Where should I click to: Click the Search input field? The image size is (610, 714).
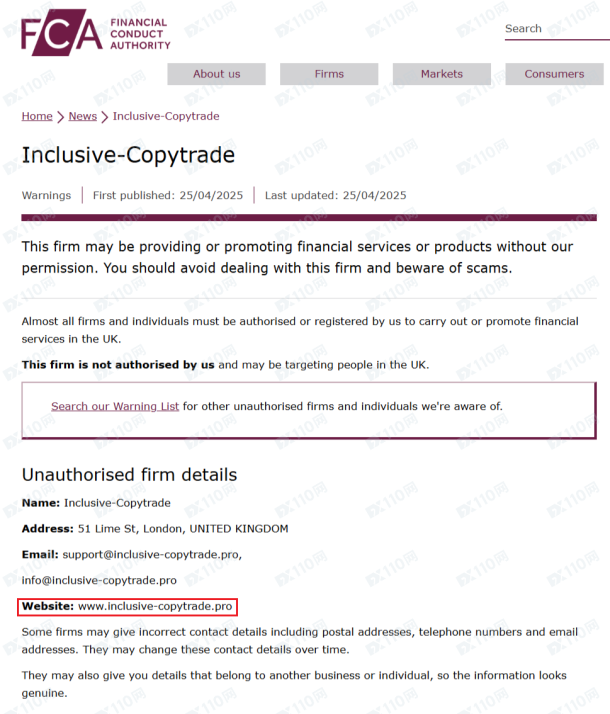tap(557, 29)
